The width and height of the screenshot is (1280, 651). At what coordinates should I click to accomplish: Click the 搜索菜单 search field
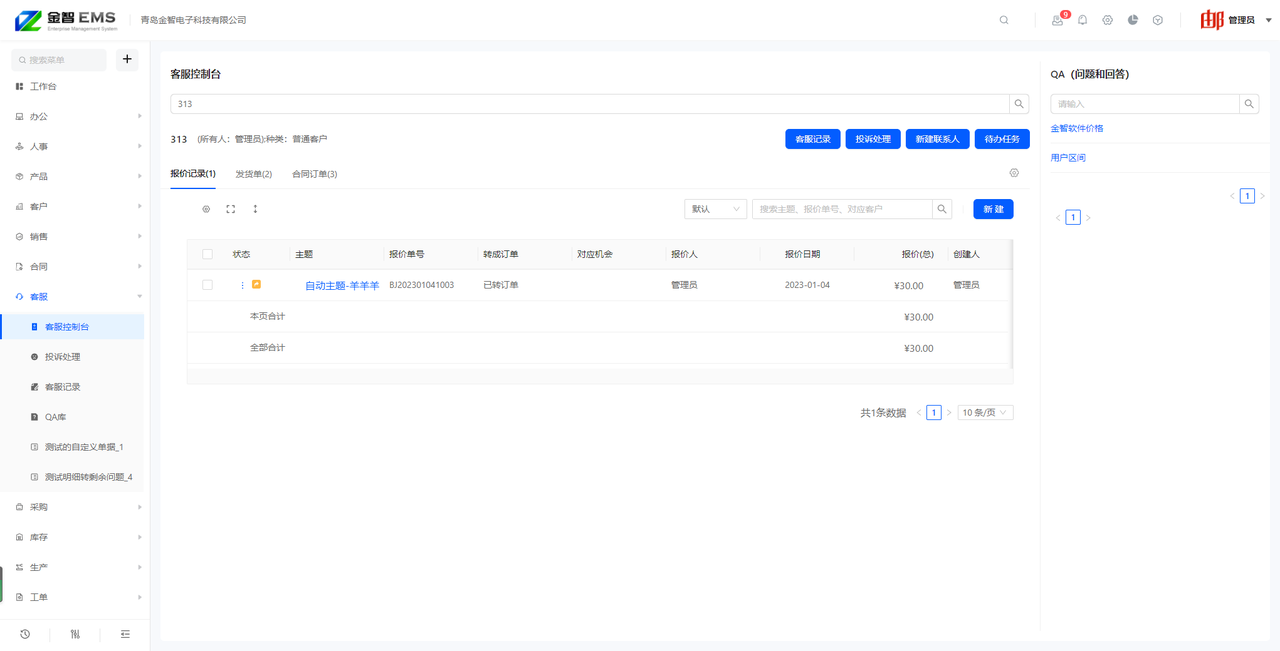(x=60, y=60)
